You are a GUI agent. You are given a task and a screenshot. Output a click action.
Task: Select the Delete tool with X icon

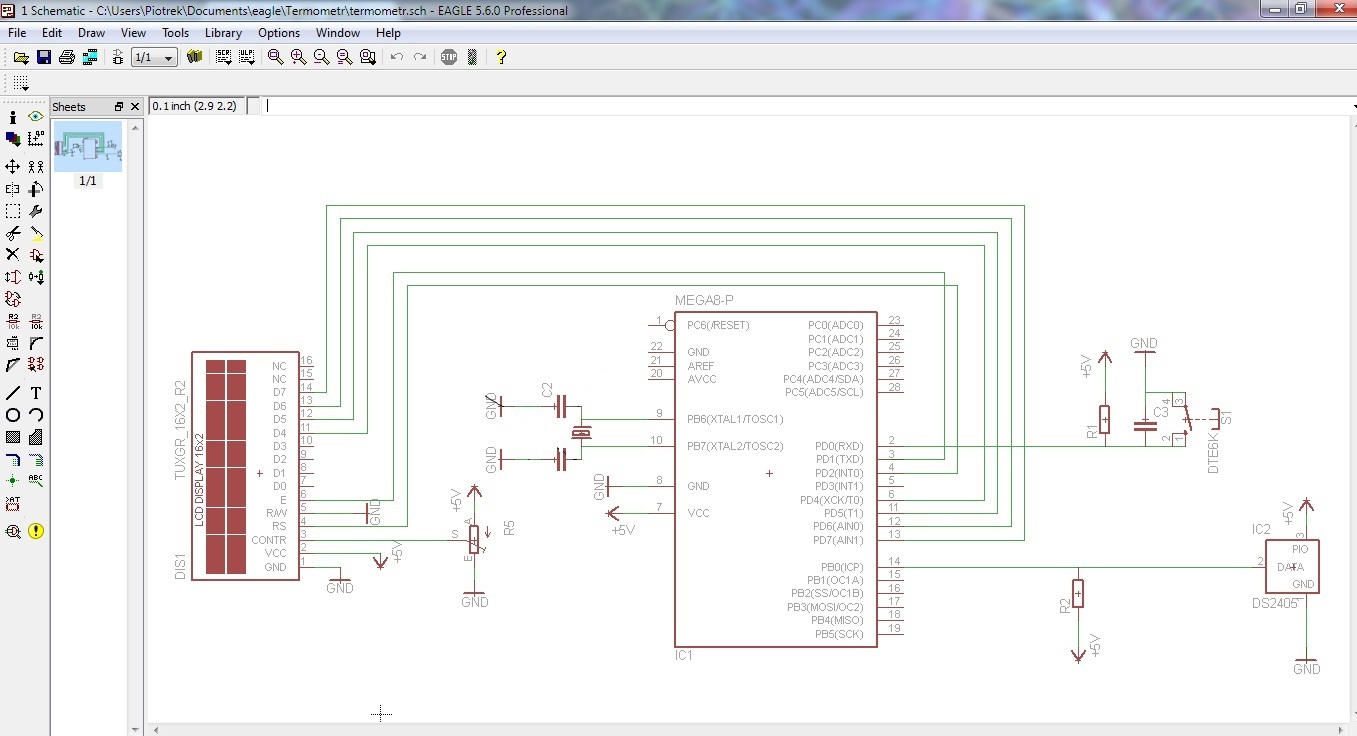pos(13,255)
